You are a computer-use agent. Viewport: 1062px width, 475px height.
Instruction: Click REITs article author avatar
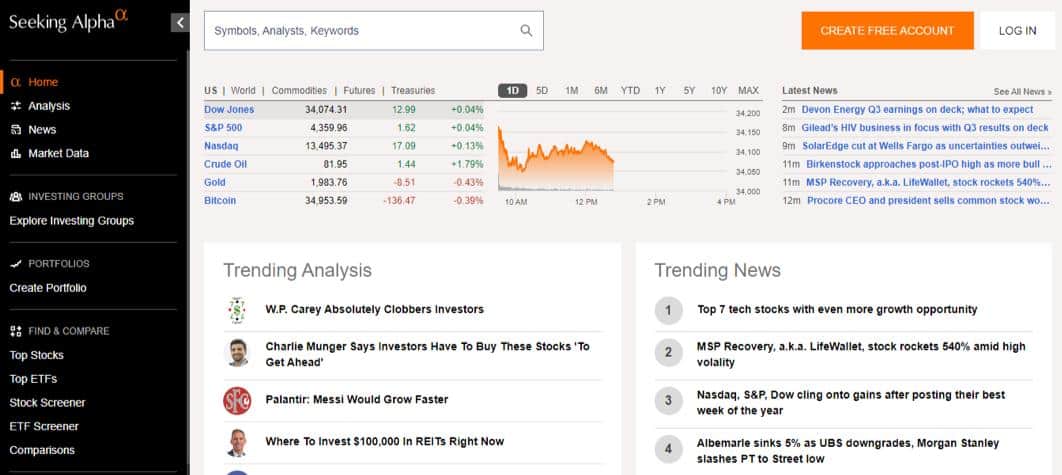(x=237, y=442)
